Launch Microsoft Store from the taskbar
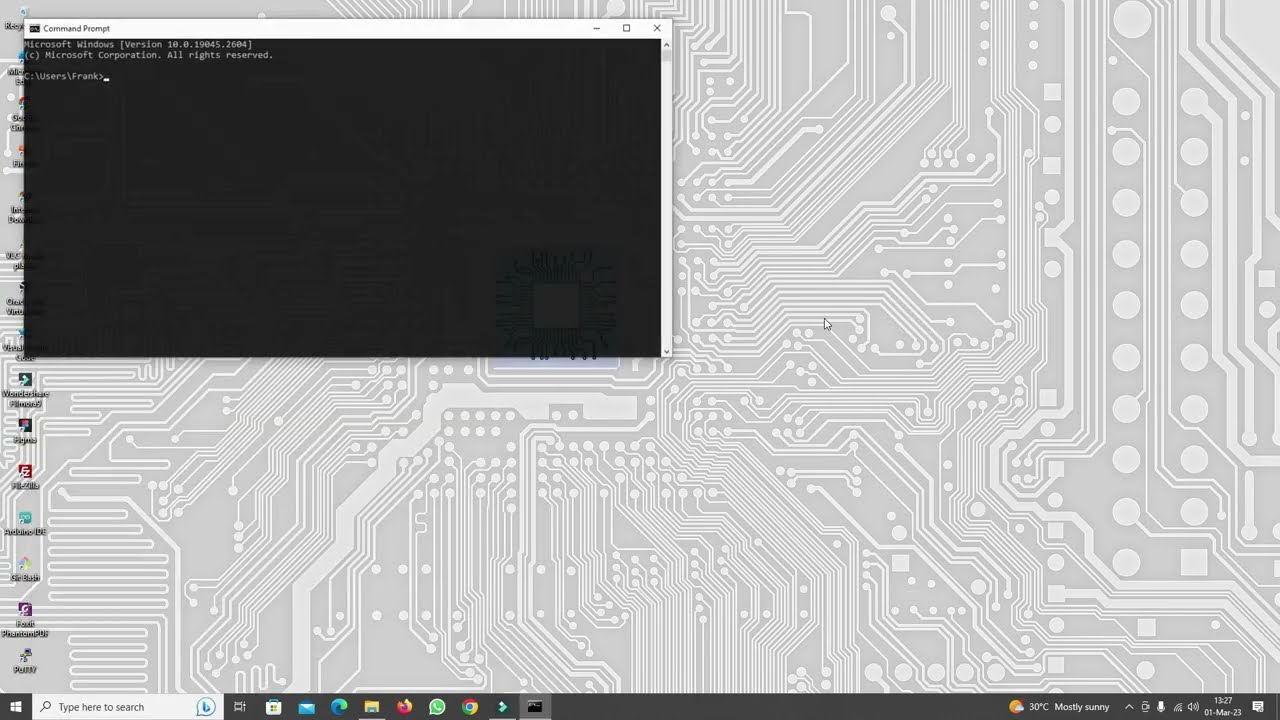The width and height of the screenshot is (1280, 720). pyautogui.click(x=273, y=707)
